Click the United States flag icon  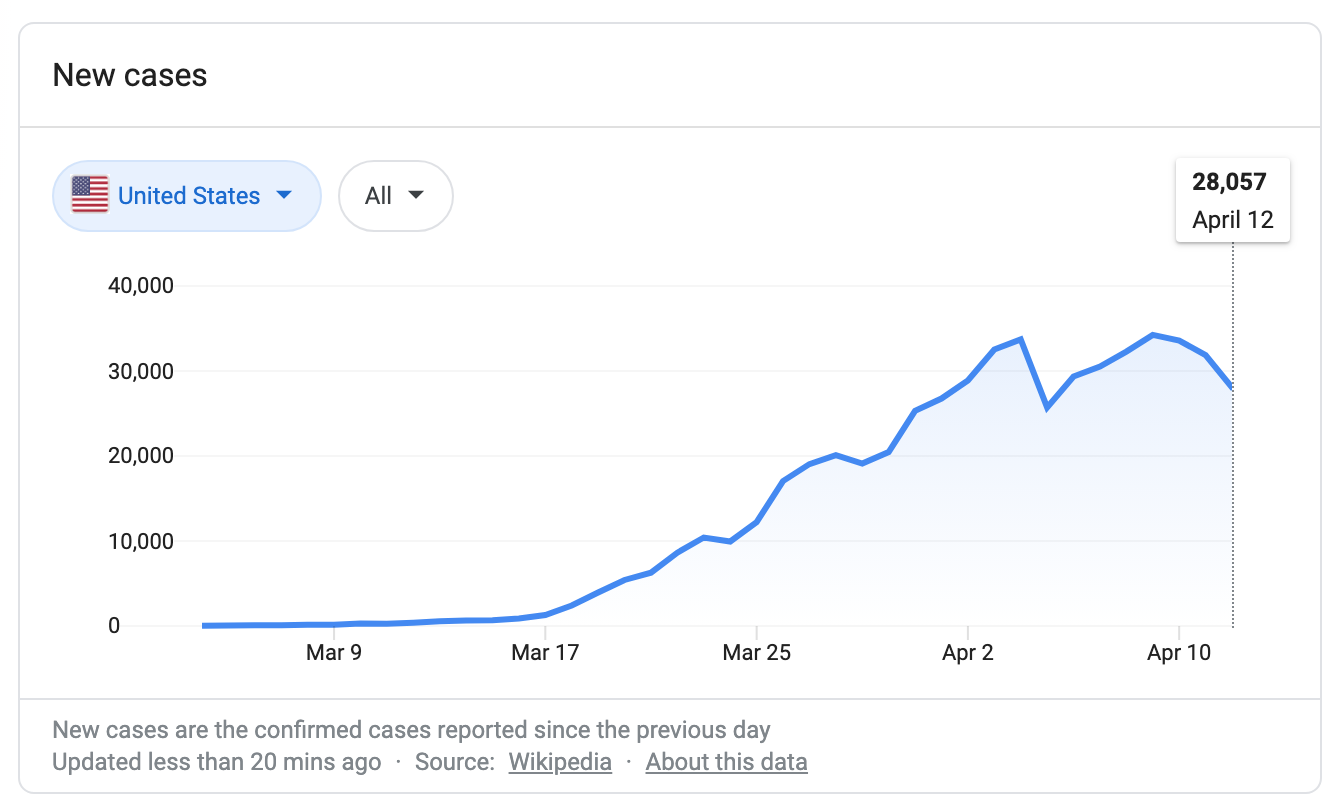click(x=90, y=195)
